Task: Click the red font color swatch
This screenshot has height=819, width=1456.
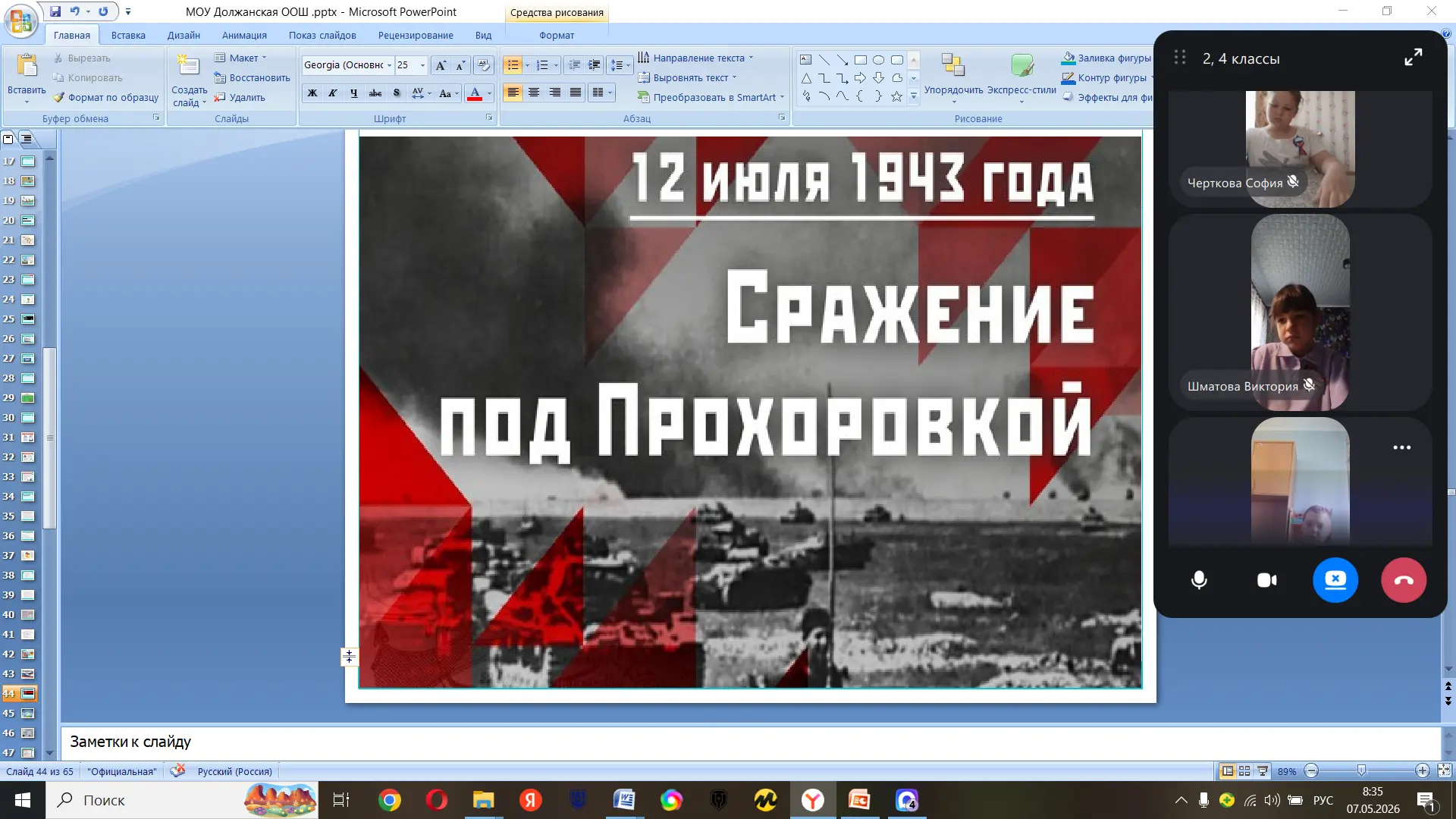Action: 474,93
